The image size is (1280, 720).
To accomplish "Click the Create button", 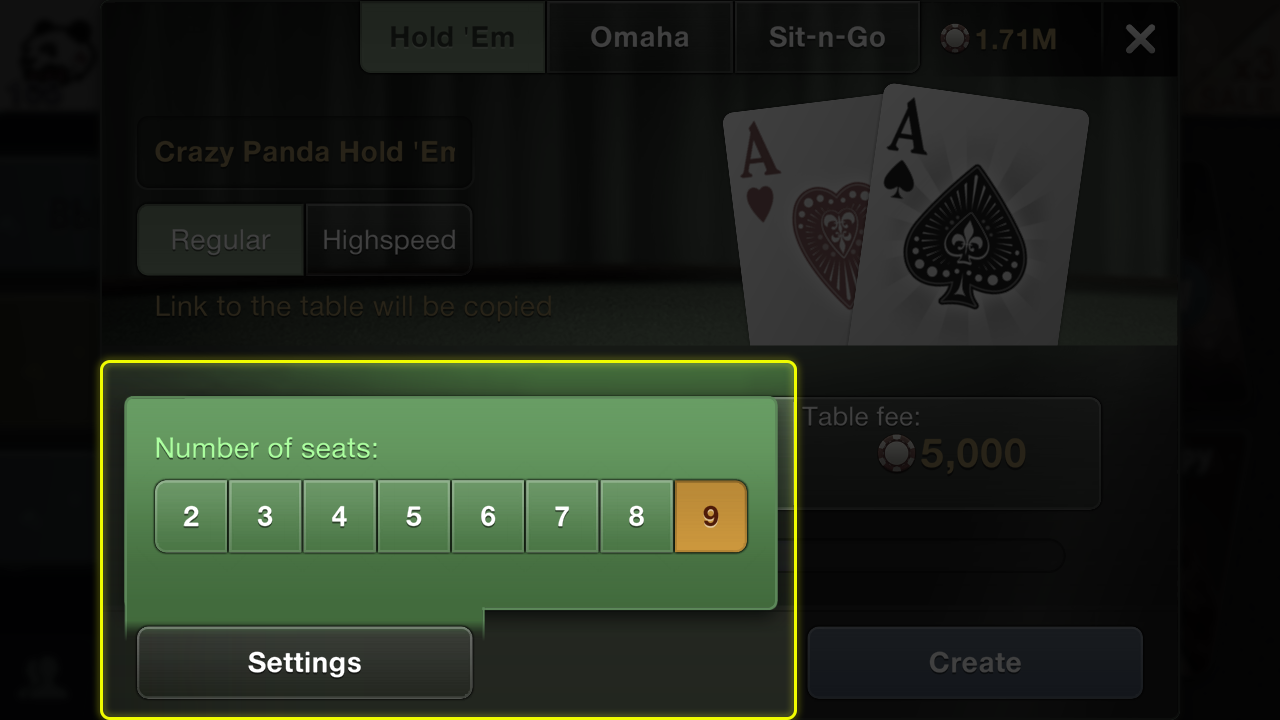I will [975, 662].
